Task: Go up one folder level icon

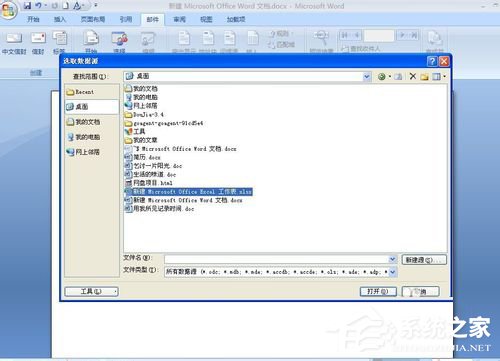Action: [x=398, y=77]
